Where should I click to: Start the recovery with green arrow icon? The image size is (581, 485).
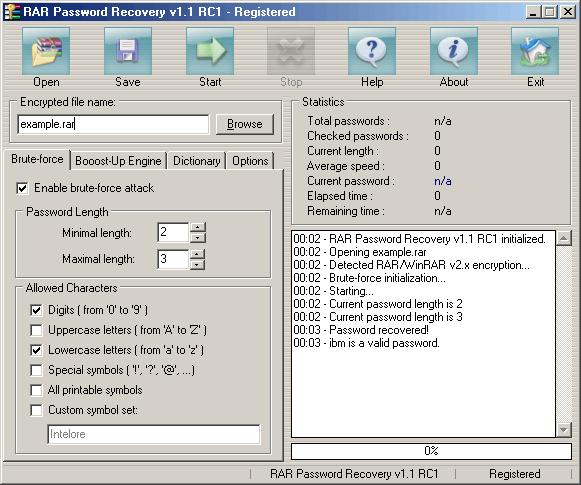tap(210, 51)
